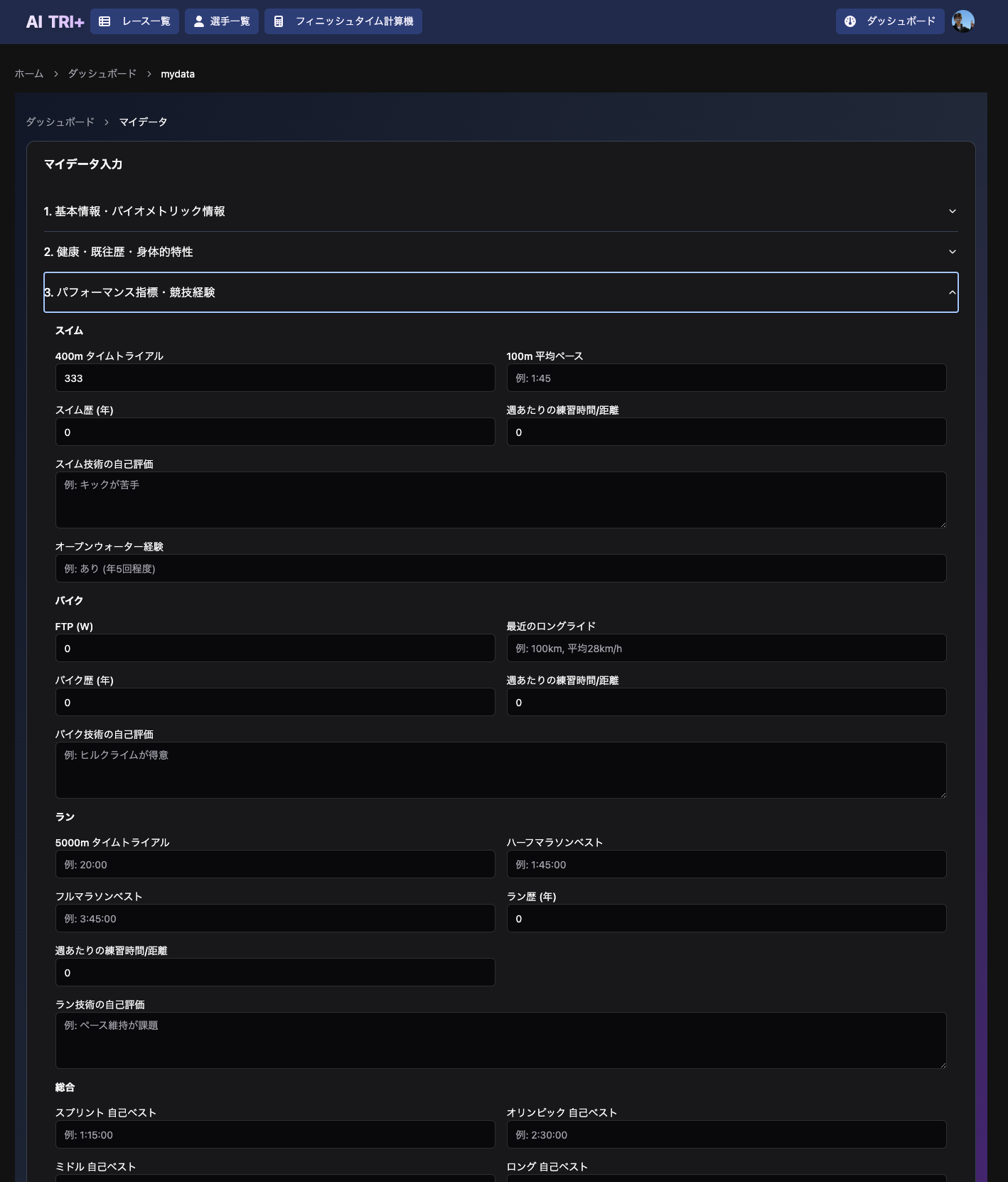Focus the 100m 平均ペース field
The image size is (1008, 1182).
tap(726, 378)
